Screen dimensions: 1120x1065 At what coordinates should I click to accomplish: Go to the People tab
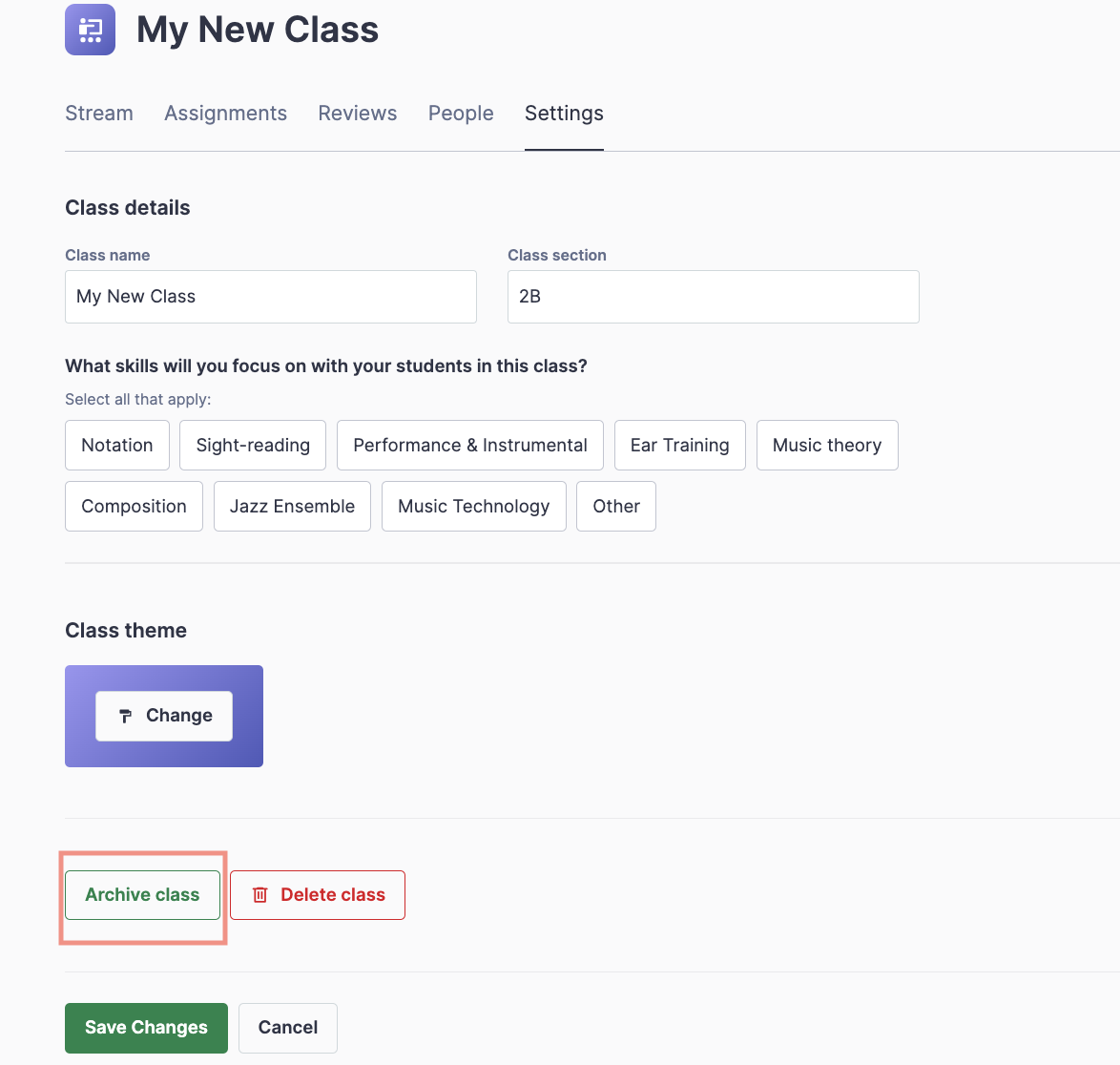(x=461, y=114)
